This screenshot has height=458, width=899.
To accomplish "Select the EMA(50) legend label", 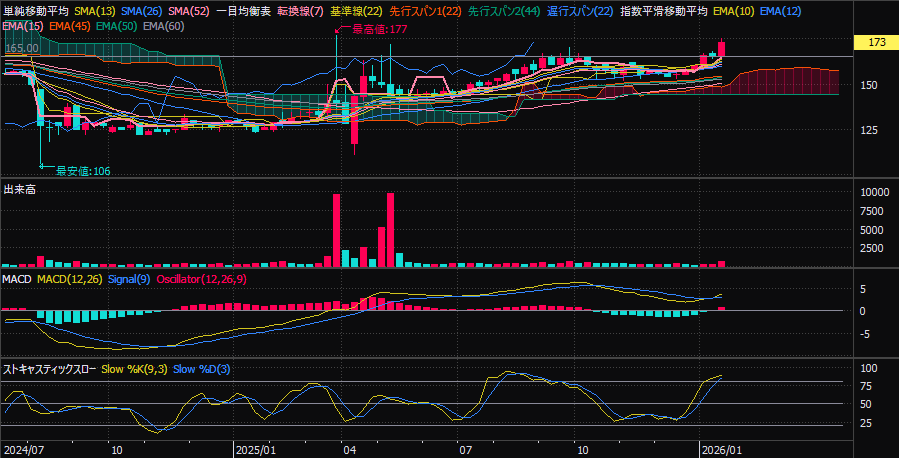I will pos(116,24).
